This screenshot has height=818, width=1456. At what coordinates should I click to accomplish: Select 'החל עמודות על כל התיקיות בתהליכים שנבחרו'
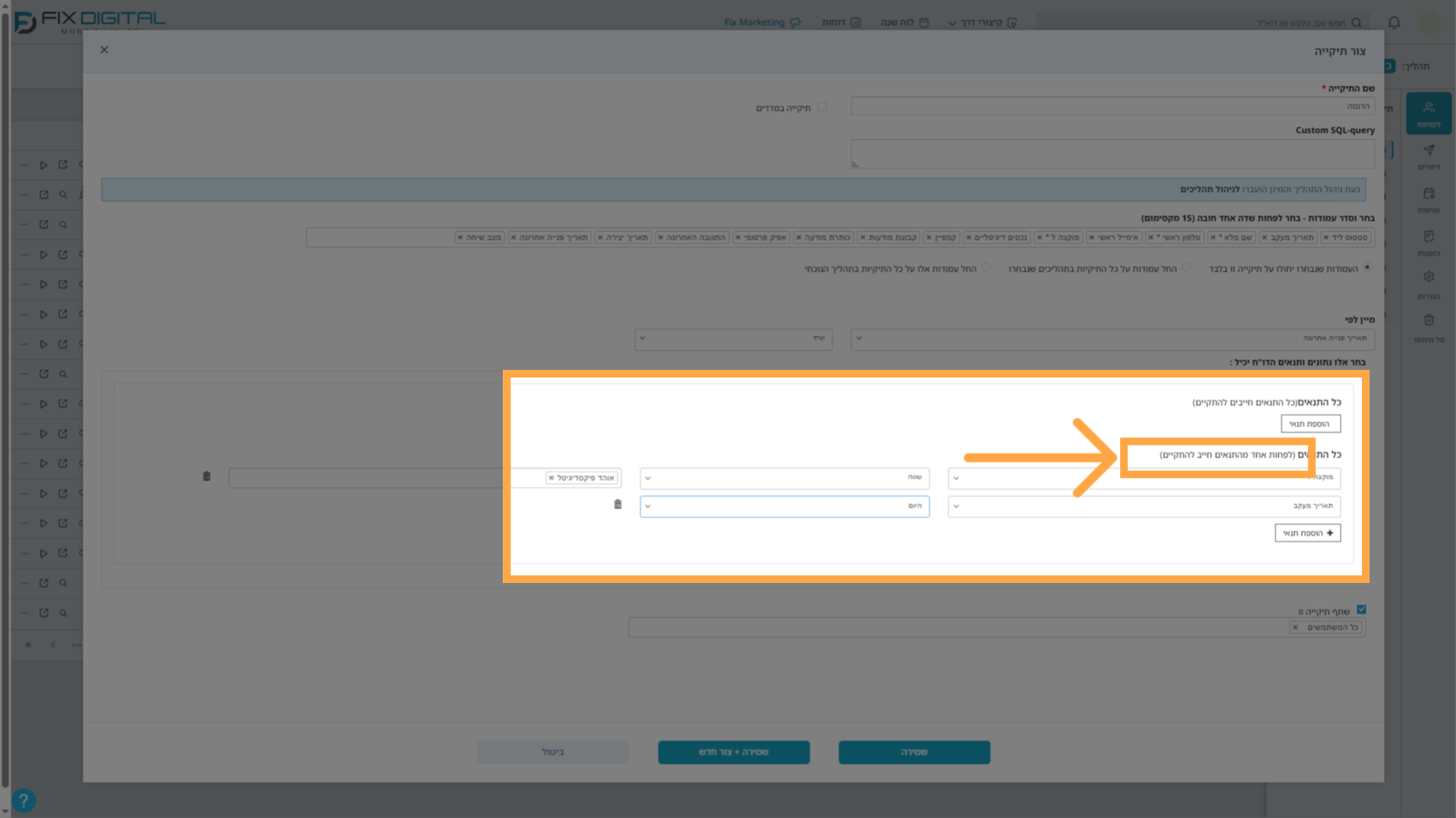(1186, 267)
